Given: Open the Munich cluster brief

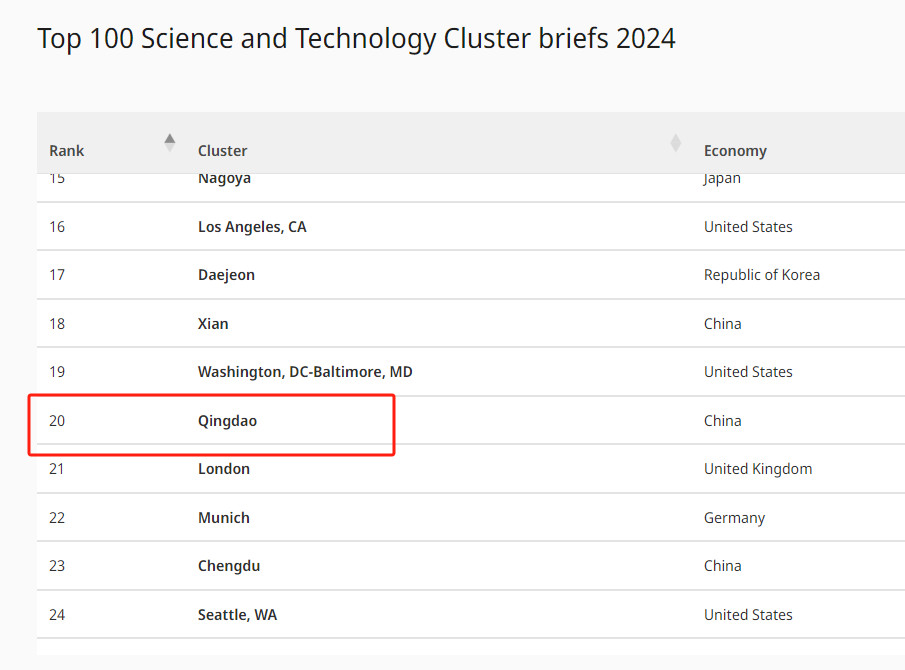Looking at the screenshot, I should pos(224,518).
